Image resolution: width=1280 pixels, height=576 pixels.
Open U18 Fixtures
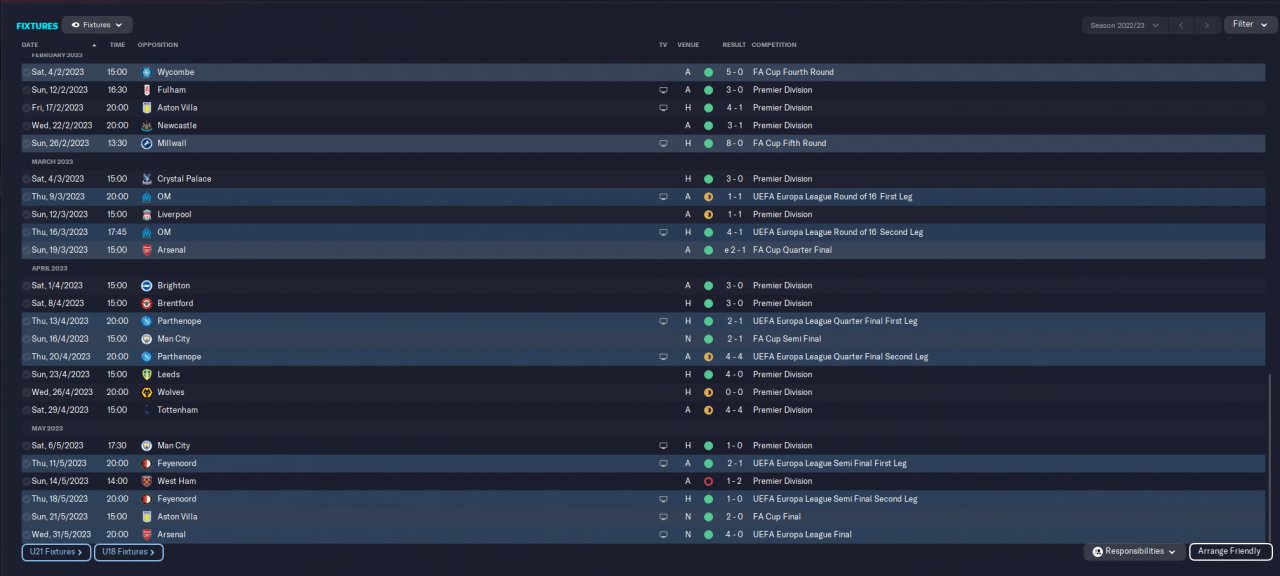[129, 552]
